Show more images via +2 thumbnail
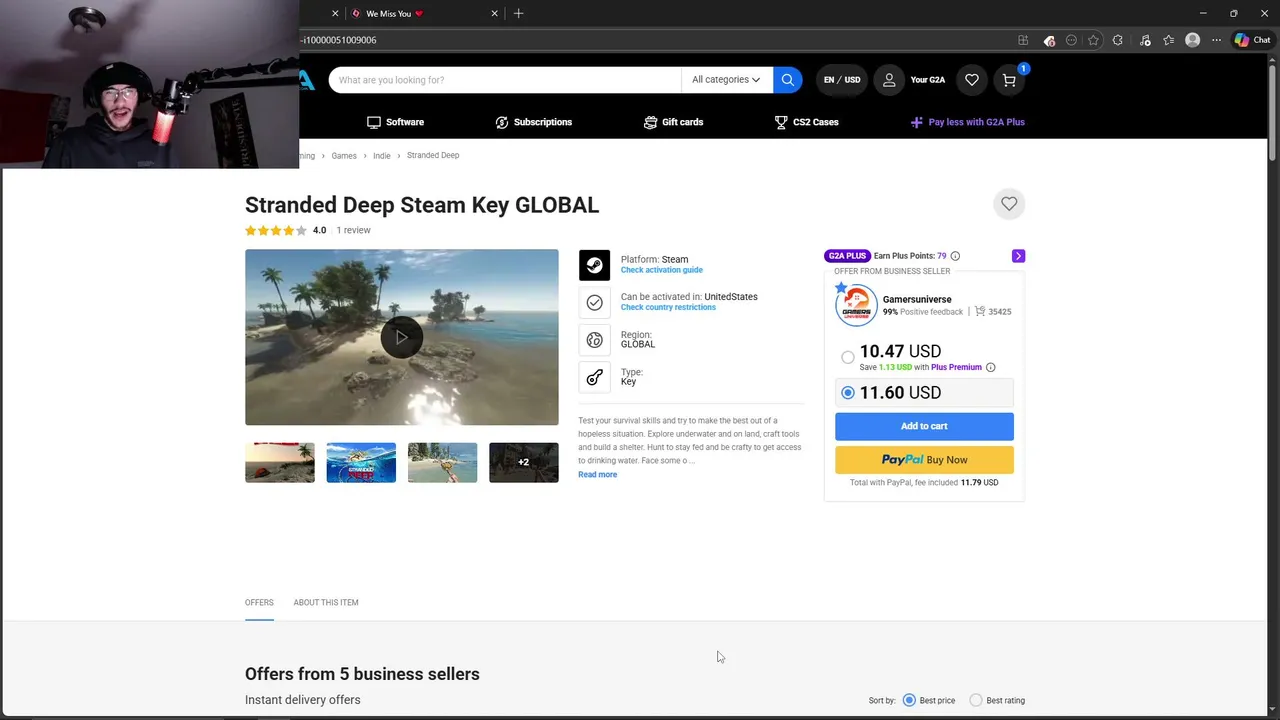Image resolution: width=1280 pixels, height=720 pixels. [x=523, y=462]
